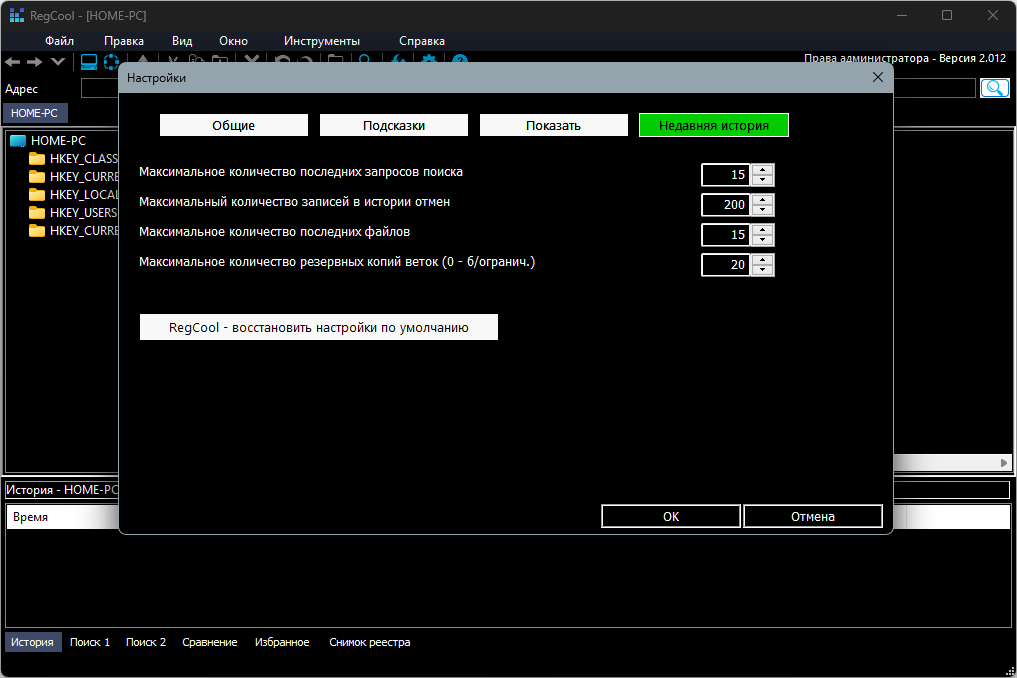The width and height of the screenshot is (1017, 678).
Task: Switch to the Показать settings tab
Action: pos(553,125)
